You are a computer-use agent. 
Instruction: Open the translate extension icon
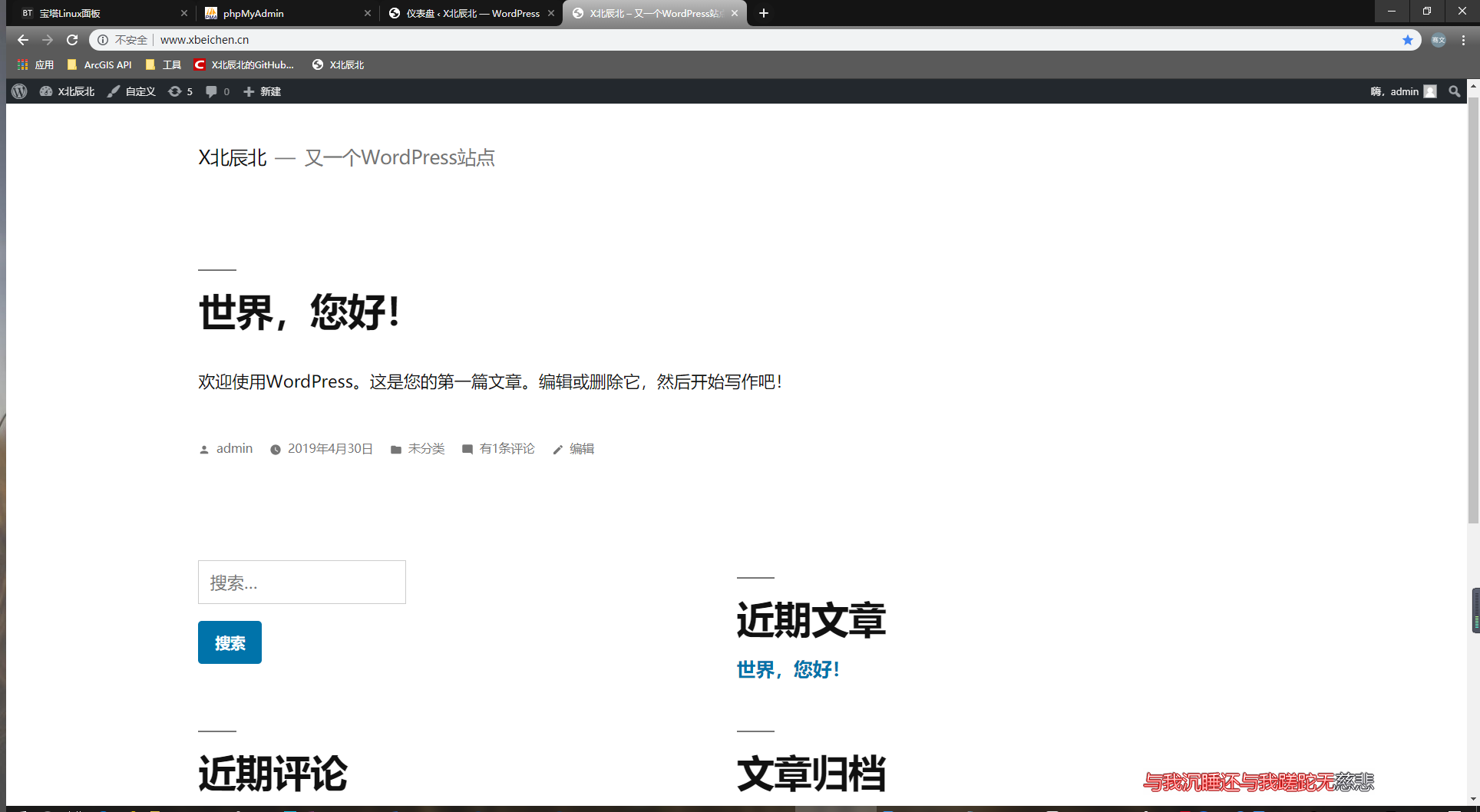[x=1439, y=40]
